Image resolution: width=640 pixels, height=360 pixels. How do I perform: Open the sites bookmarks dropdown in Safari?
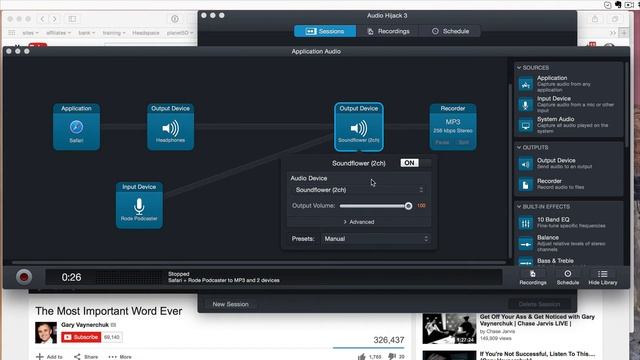coord(30,33)
